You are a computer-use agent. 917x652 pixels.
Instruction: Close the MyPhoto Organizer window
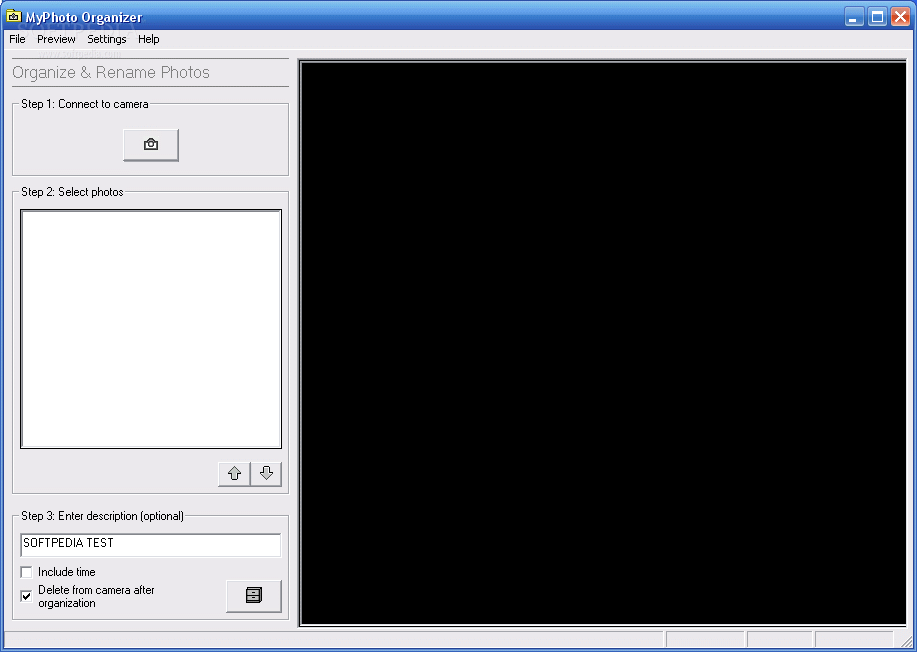coord(900,16)
